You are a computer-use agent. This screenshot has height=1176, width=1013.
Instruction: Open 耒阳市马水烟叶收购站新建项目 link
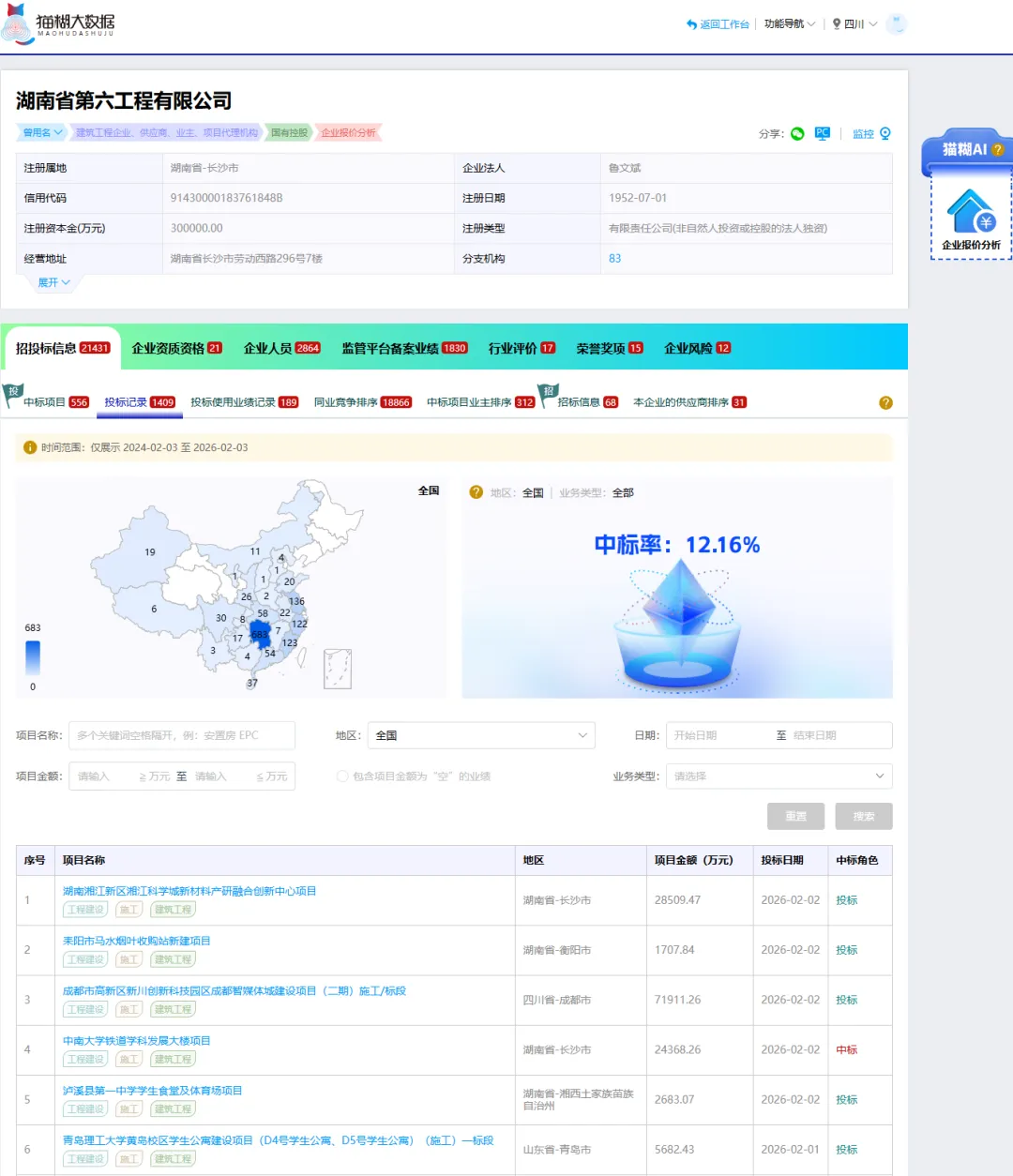pyautogui.click(x=137, y=941)
